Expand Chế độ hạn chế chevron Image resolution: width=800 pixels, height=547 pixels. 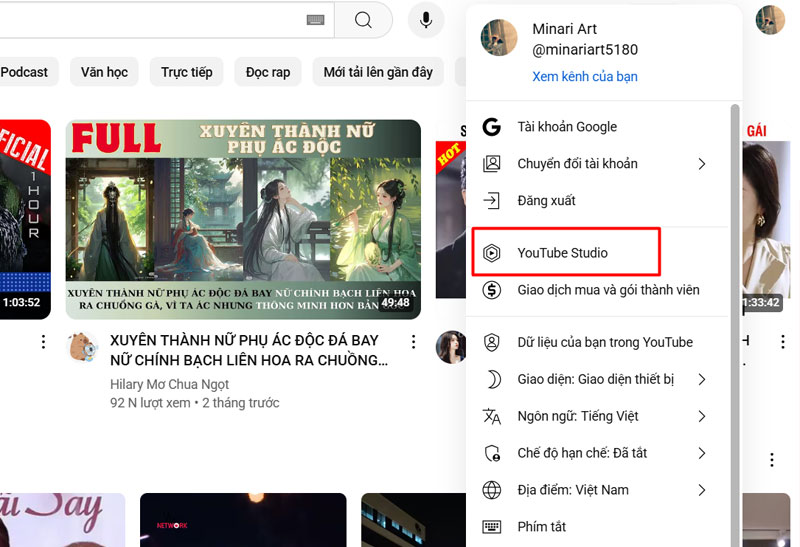702,453
